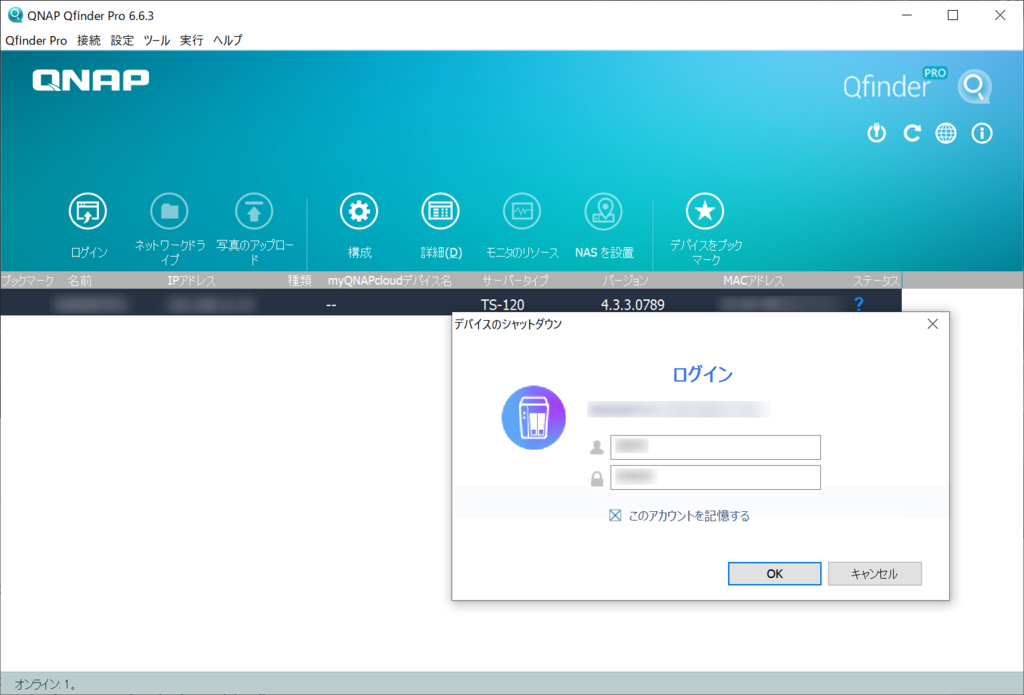
Task: Sort by IPアドレス column header
Action: (x=191, y=281)
